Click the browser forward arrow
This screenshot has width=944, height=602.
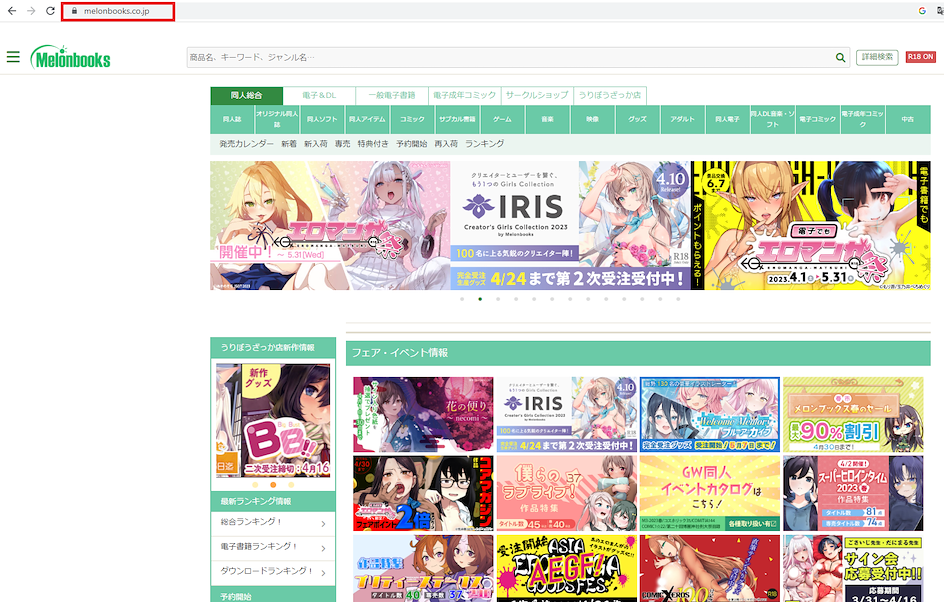point(31,11)
